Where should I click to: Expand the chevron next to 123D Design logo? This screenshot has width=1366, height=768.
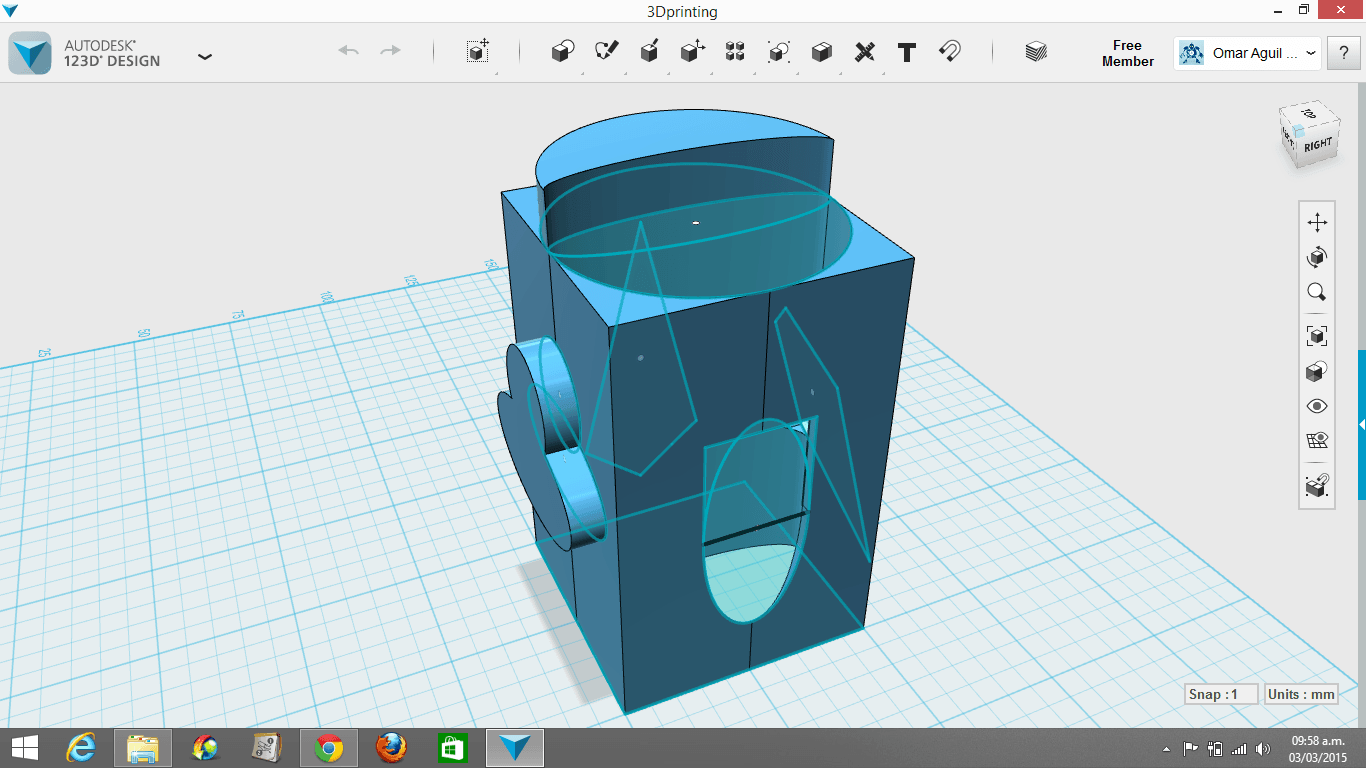pyautogui.click(x=205, y=57)
